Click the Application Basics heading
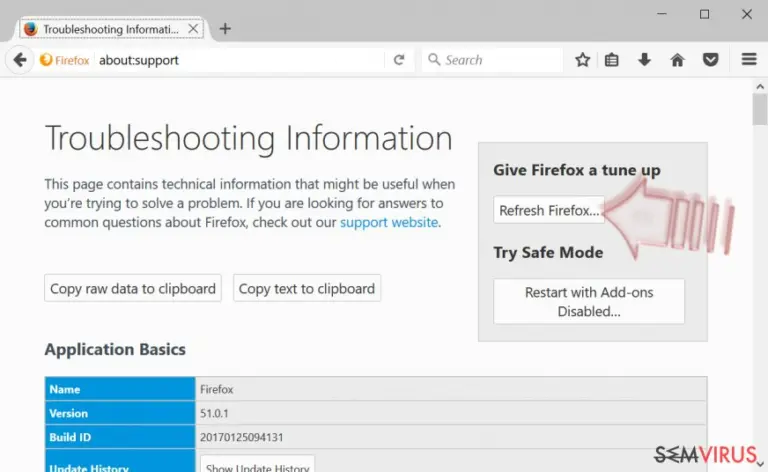 point(115,350)
